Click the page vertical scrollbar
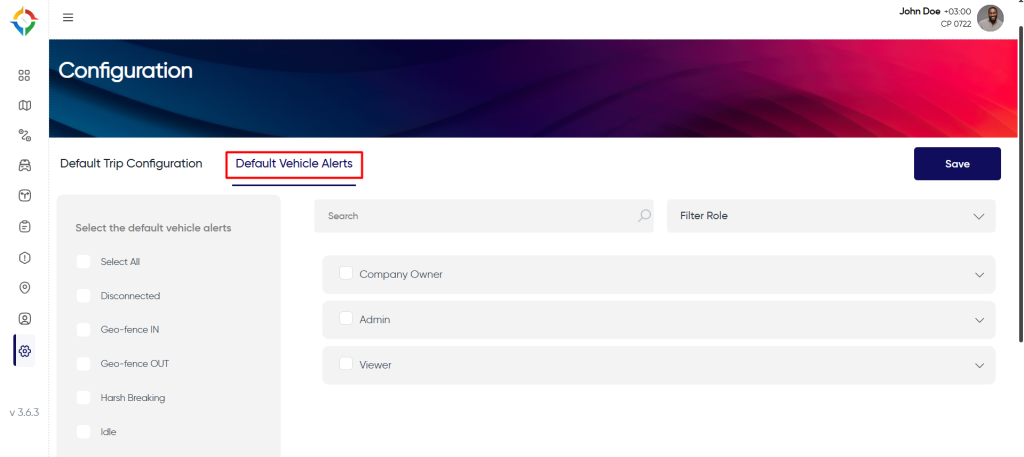Viewport: 1024px width, 457px height. 1021,183
